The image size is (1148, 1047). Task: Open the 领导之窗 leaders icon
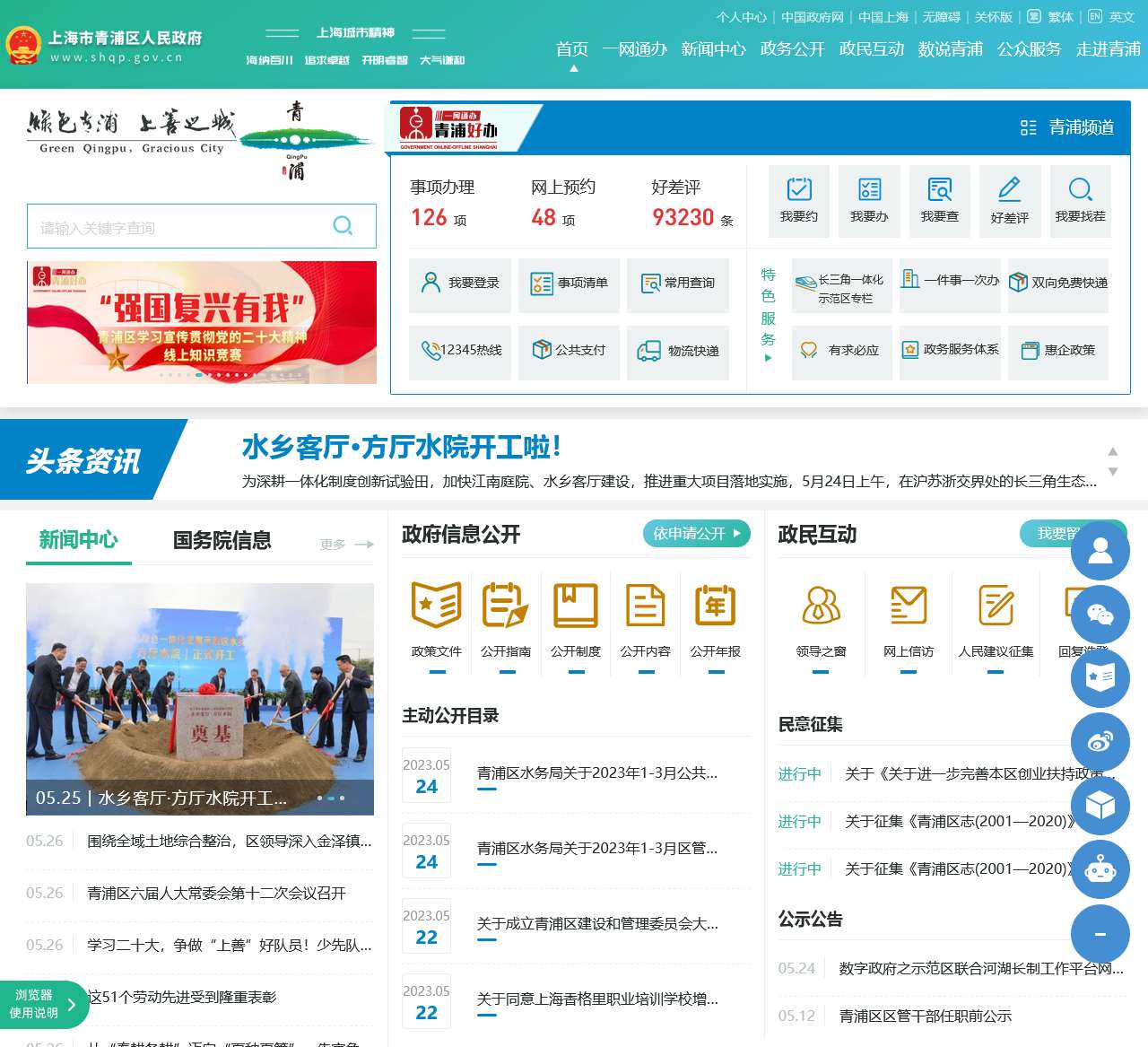click(821, 605)
